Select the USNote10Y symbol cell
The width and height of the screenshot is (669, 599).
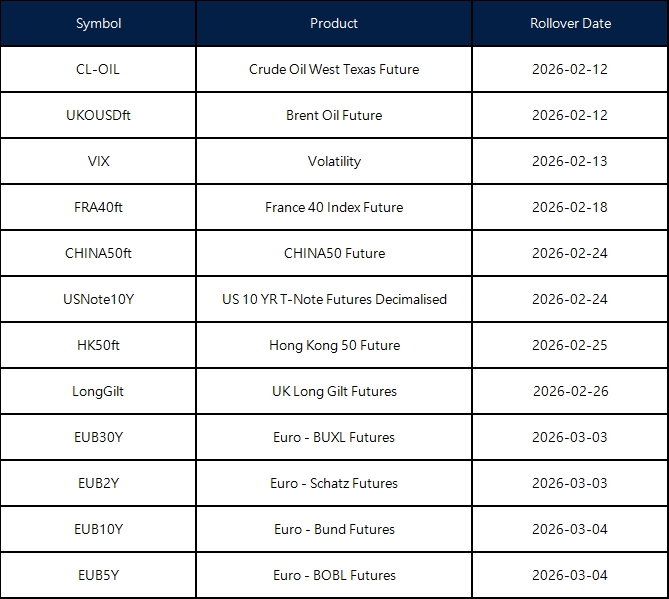click(x=98, y=299)
